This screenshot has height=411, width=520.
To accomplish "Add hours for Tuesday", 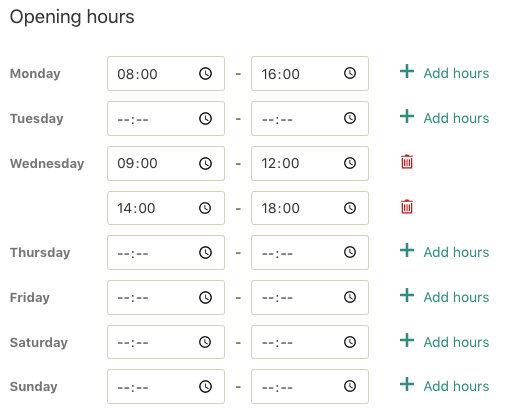I will coord(444,118).
